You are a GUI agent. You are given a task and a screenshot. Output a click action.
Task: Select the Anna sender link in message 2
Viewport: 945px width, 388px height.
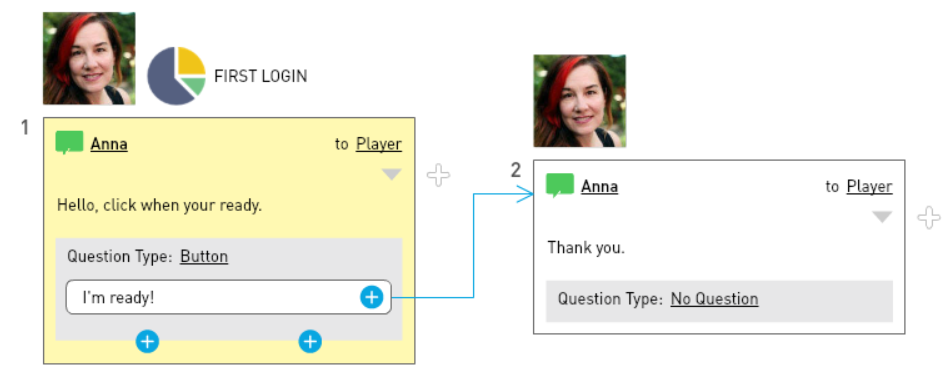[x=600, y=187]
